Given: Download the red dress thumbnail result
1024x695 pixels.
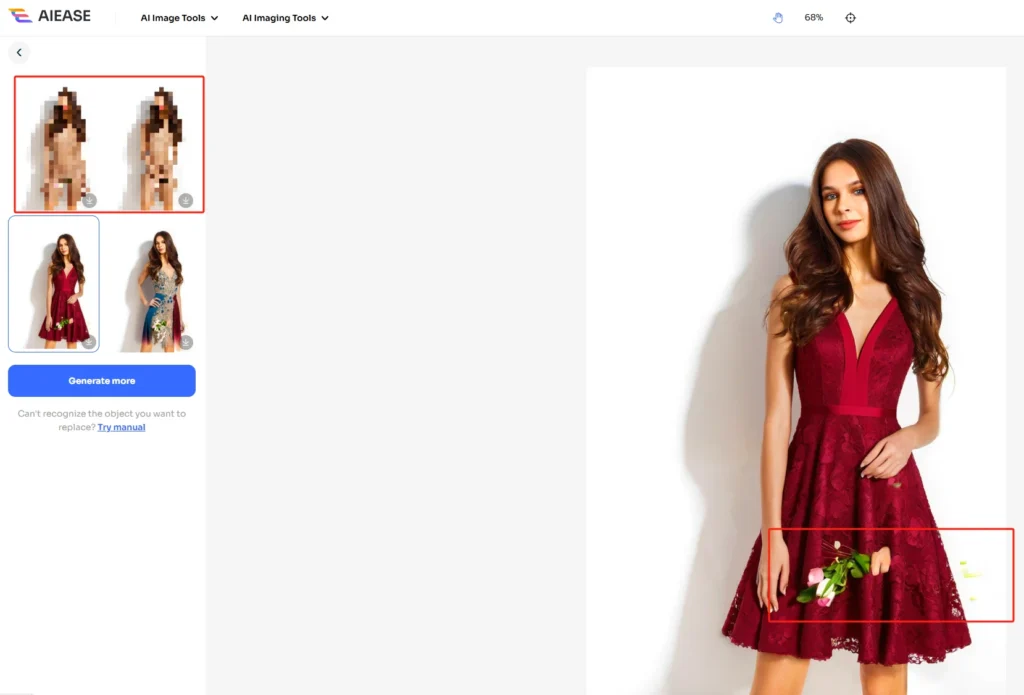Looking at the screenshot, I should click(89, 342).
